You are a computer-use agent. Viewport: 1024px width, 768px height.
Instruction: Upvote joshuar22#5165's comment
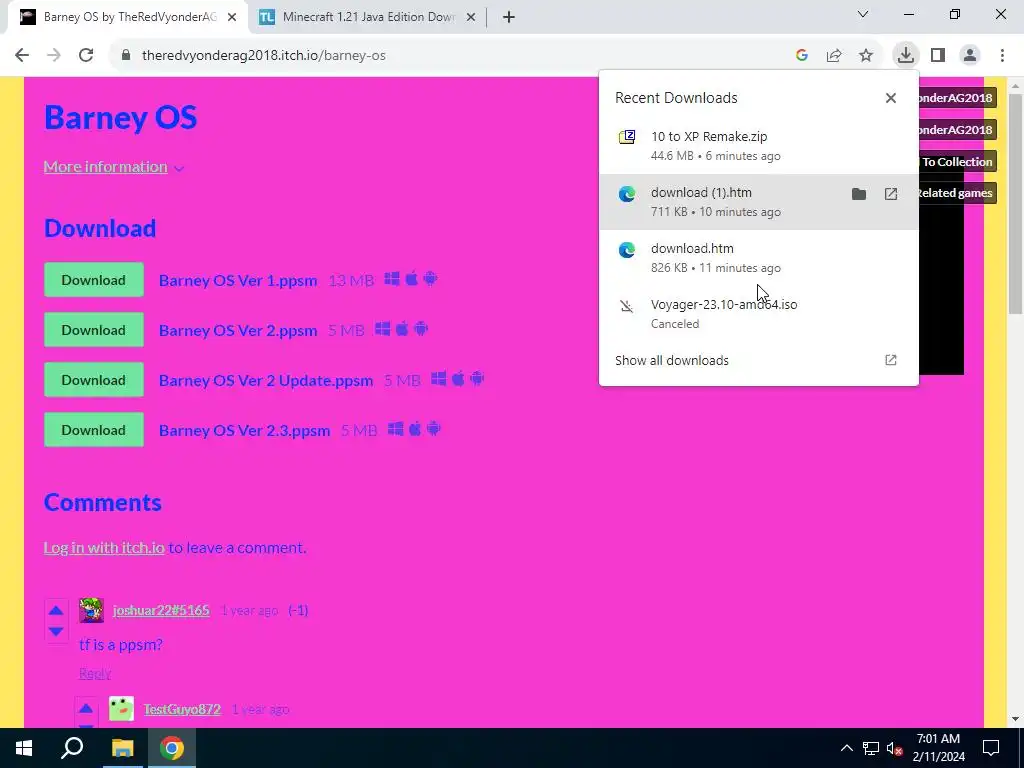click(56, 611)
